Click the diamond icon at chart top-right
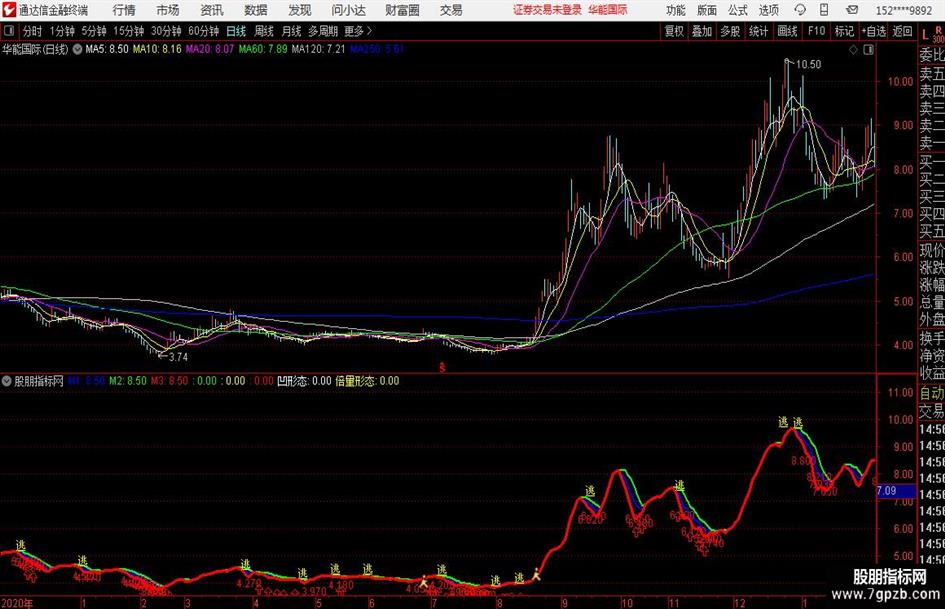This screenshot has height=609, width=945. click(x=853, y=50)
